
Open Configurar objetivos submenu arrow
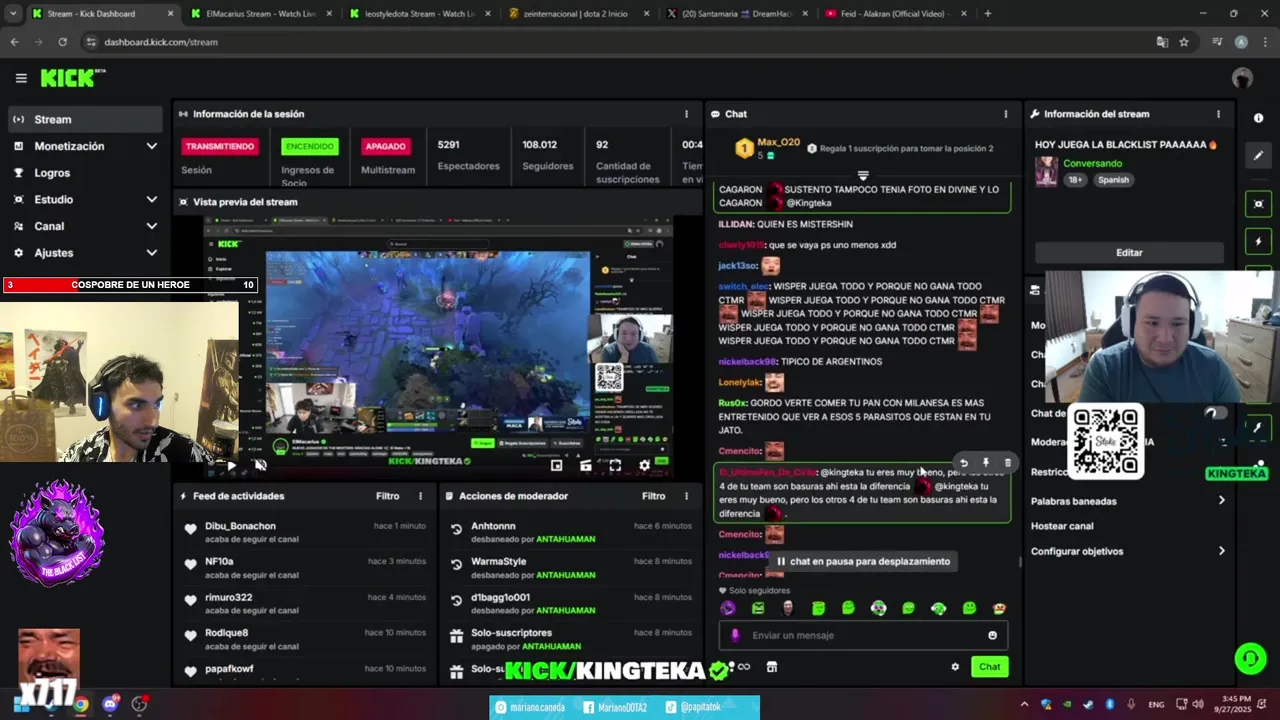[1221, 551]
